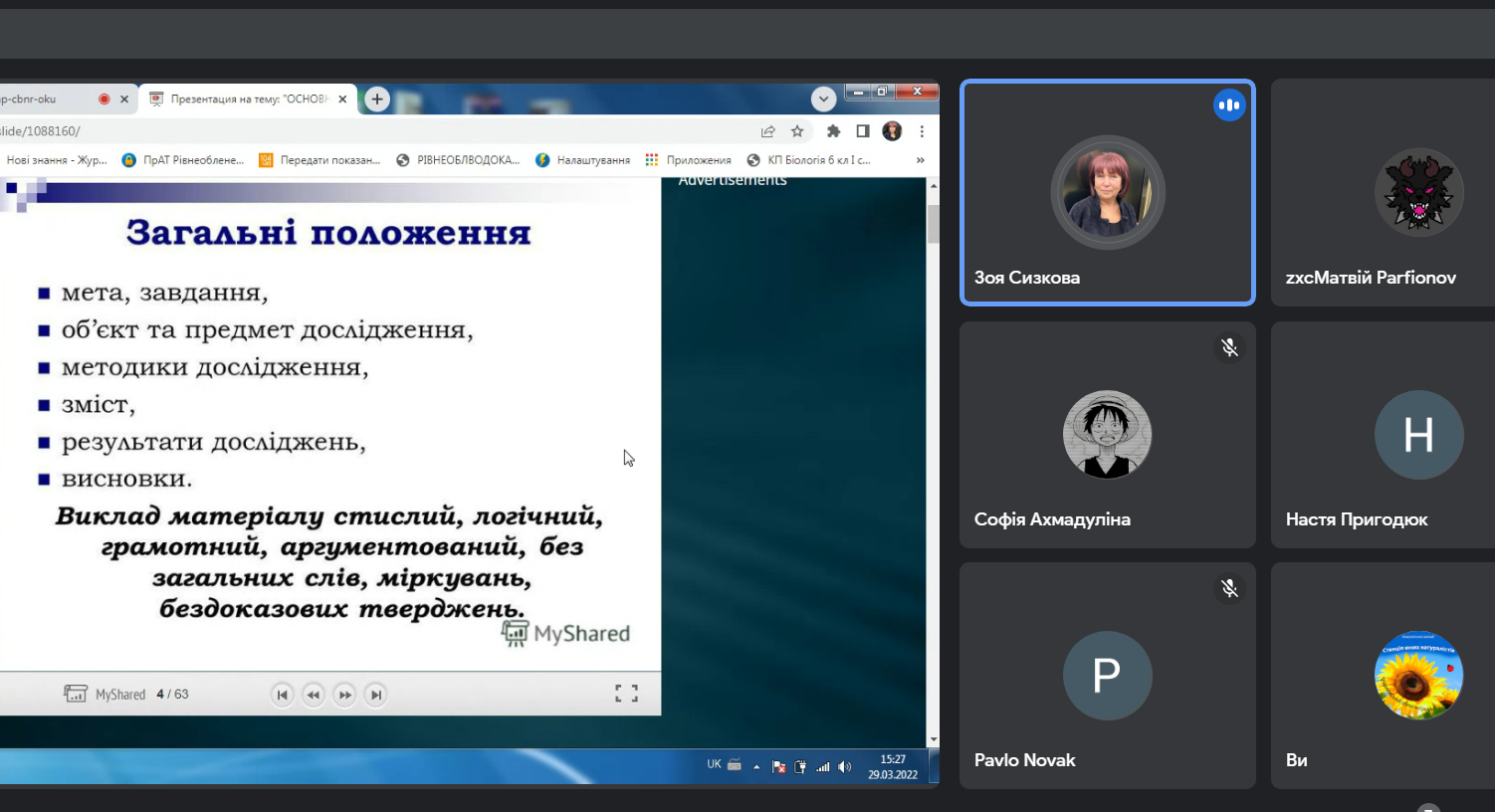The height and width of the screenshot is (812, 1495).
Task: Go back to the previous slide
Action: coord(314,695)
